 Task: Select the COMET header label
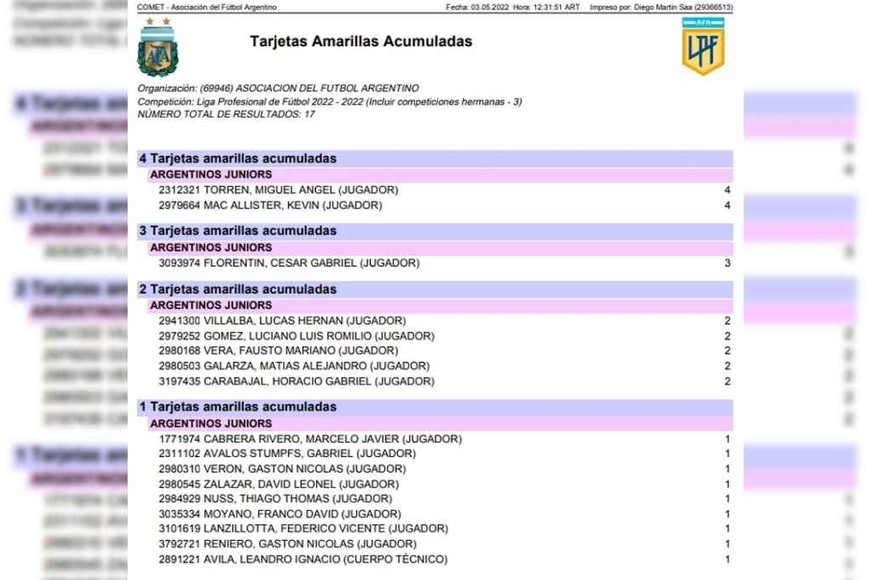tap(205, 6)
